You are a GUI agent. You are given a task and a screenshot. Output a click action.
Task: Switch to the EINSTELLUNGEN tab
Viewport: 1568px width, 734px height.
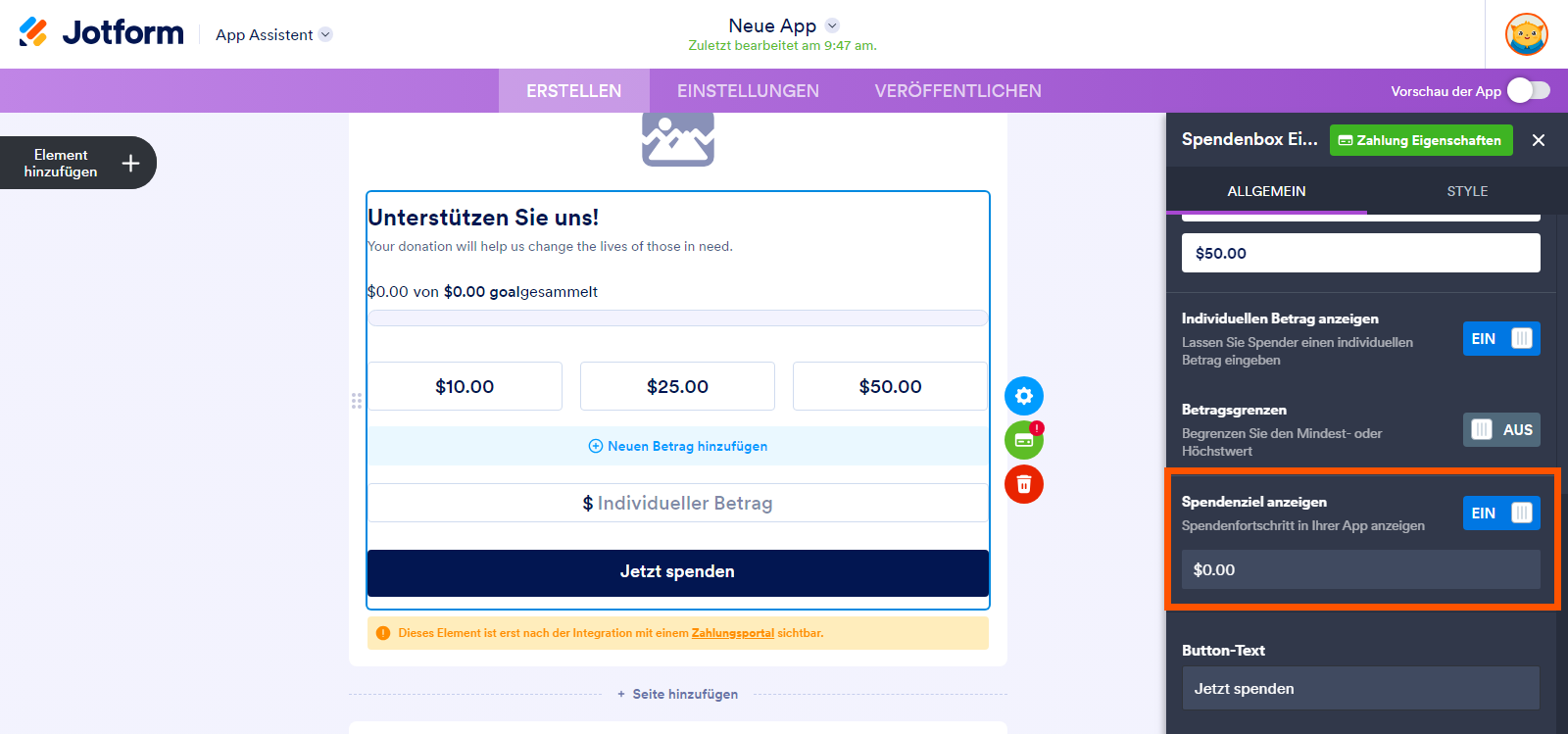pos(748,91)
